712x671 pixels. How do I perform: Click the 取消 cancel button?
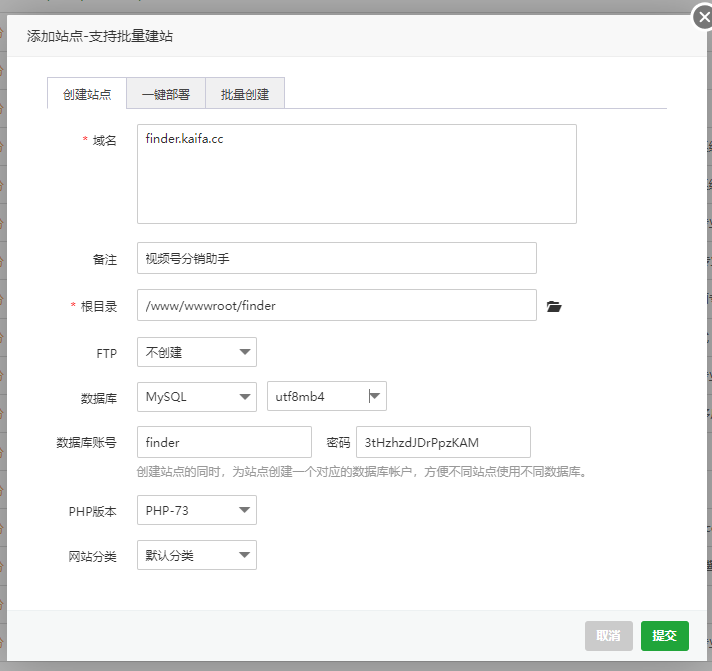point(608,636)
